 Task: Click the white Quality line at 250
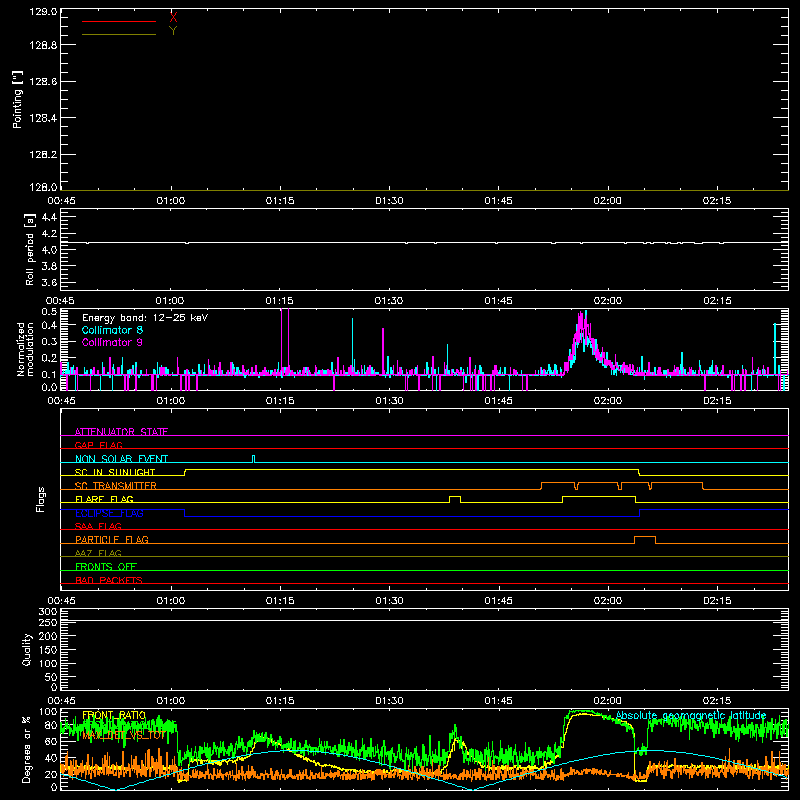424,620
